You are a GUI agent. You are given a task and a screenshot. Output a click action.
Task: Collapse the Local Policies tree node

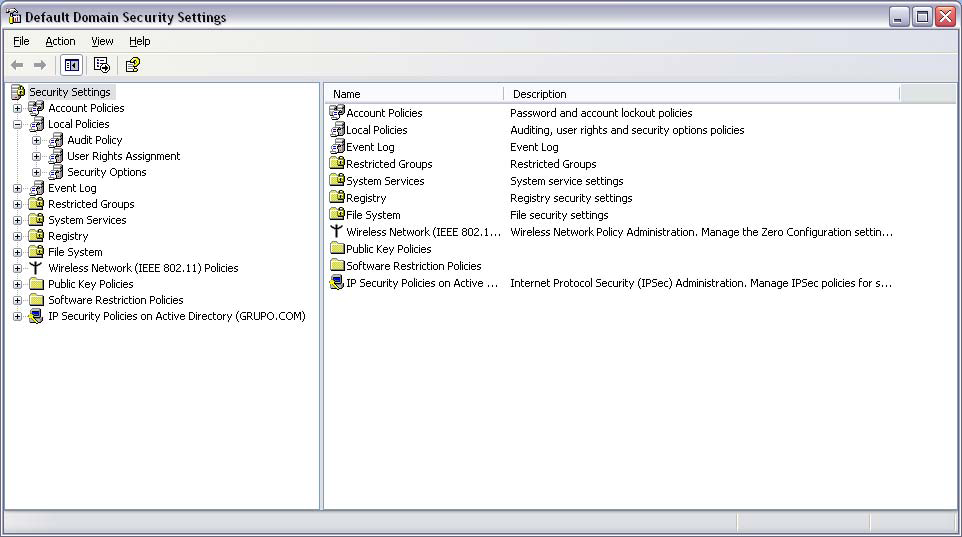[x=17, y=125]
